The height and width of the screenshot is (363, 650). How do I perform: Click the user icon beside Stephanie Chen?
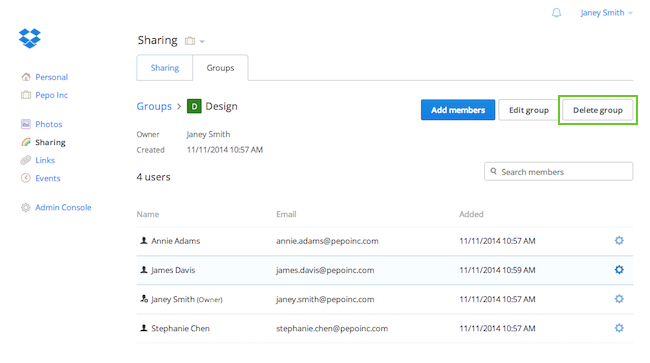144,328
